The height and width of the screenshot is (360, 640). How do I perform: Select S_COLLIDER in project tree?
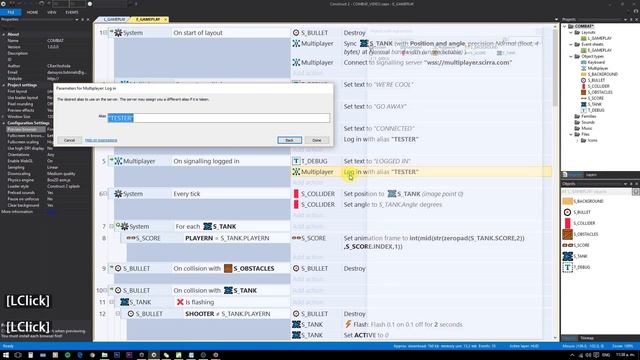click(x=595, y=86)
